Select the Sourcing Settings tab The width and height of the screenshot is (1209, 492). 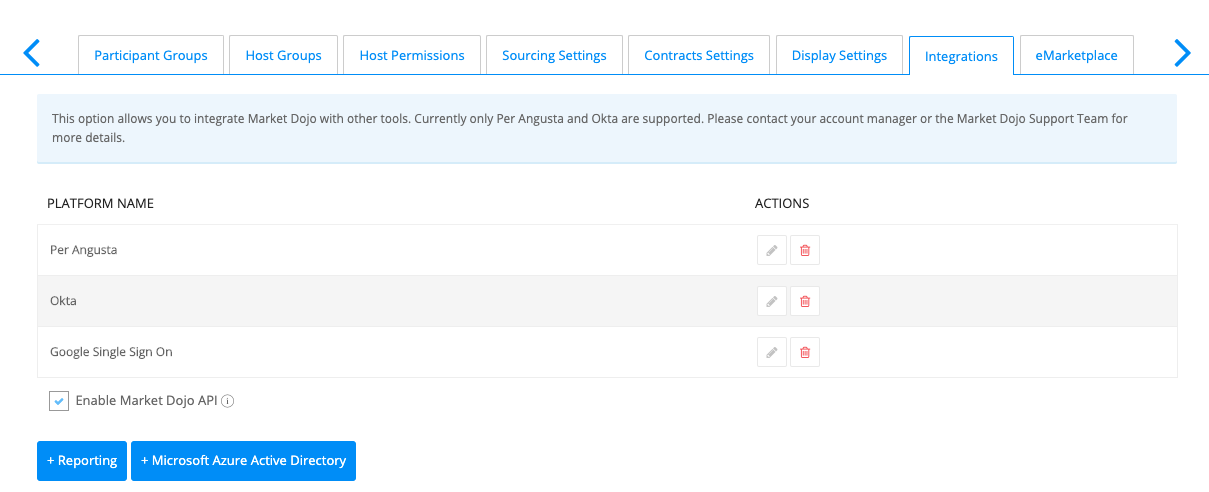click(x=554, y=55)
